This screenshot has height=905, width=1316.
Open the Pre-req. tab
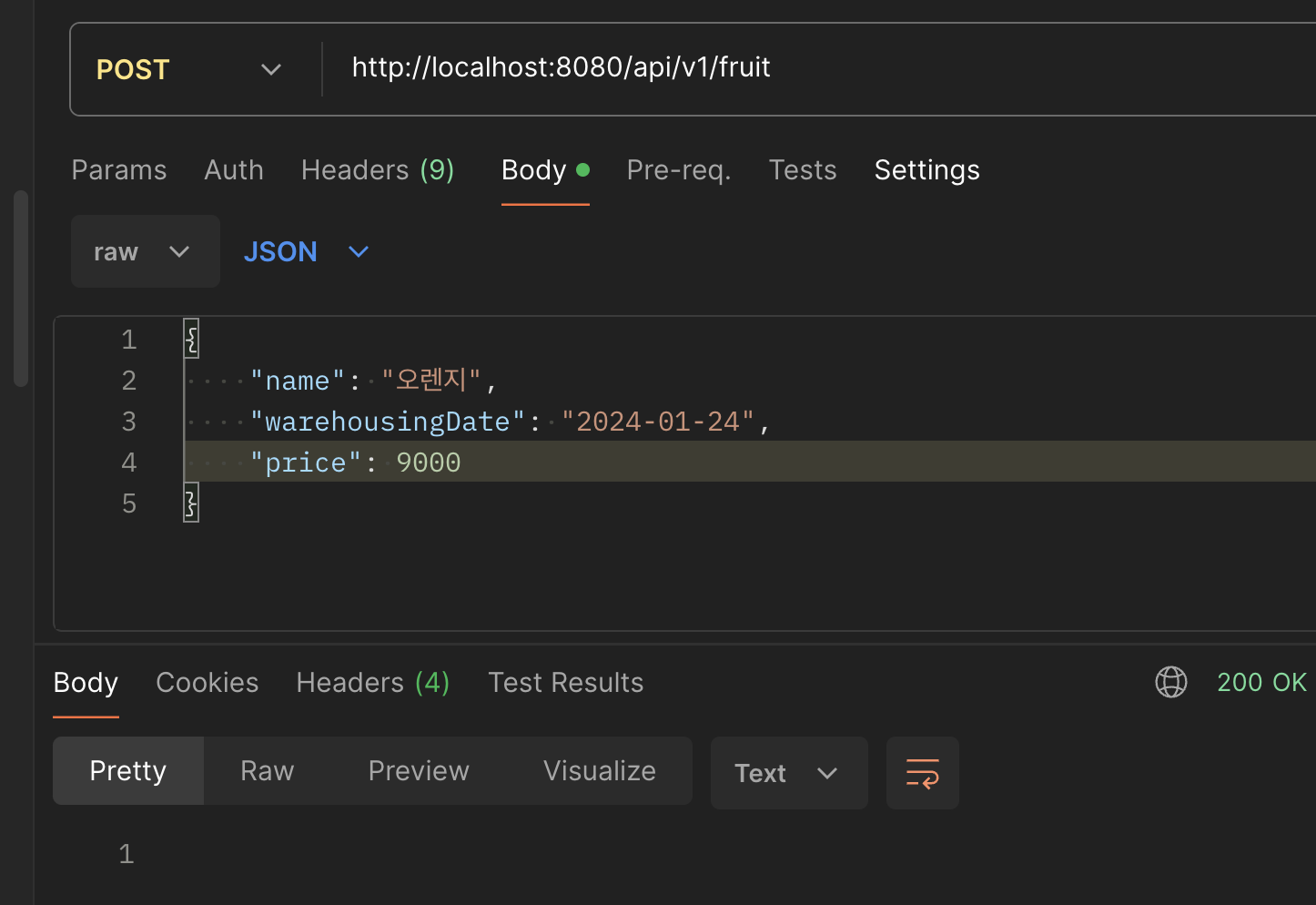pos(678,169)
